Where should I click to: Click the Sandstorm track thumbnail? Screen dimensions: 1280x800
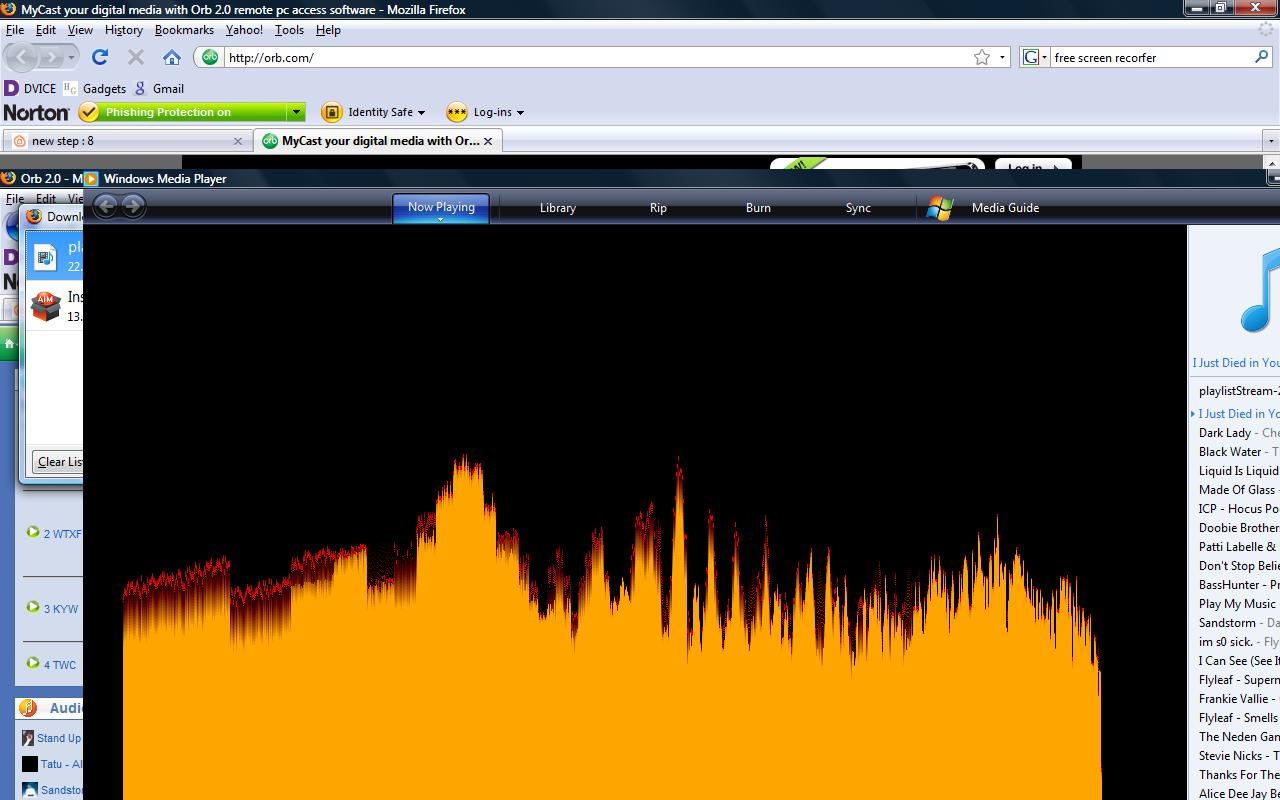29,789
